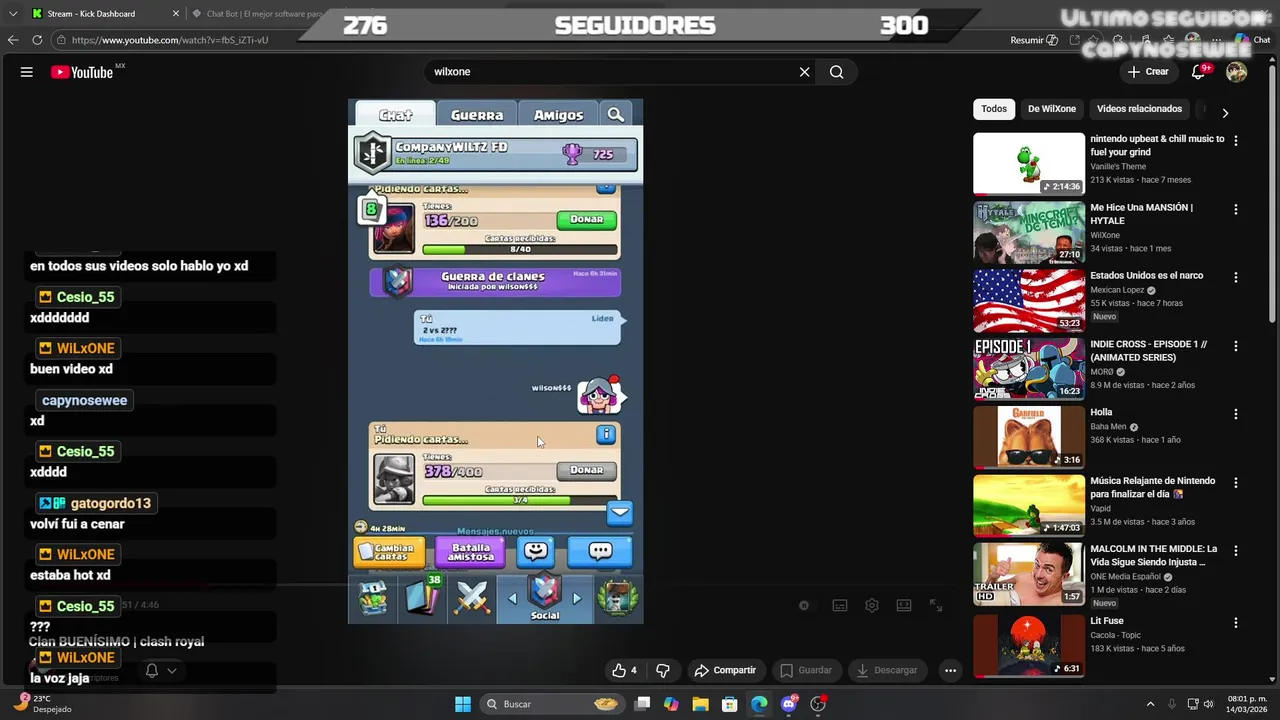The height and width of the screenshot is (720, 1280).
Task: Open the player settings gear
Action: click(872, 605)
